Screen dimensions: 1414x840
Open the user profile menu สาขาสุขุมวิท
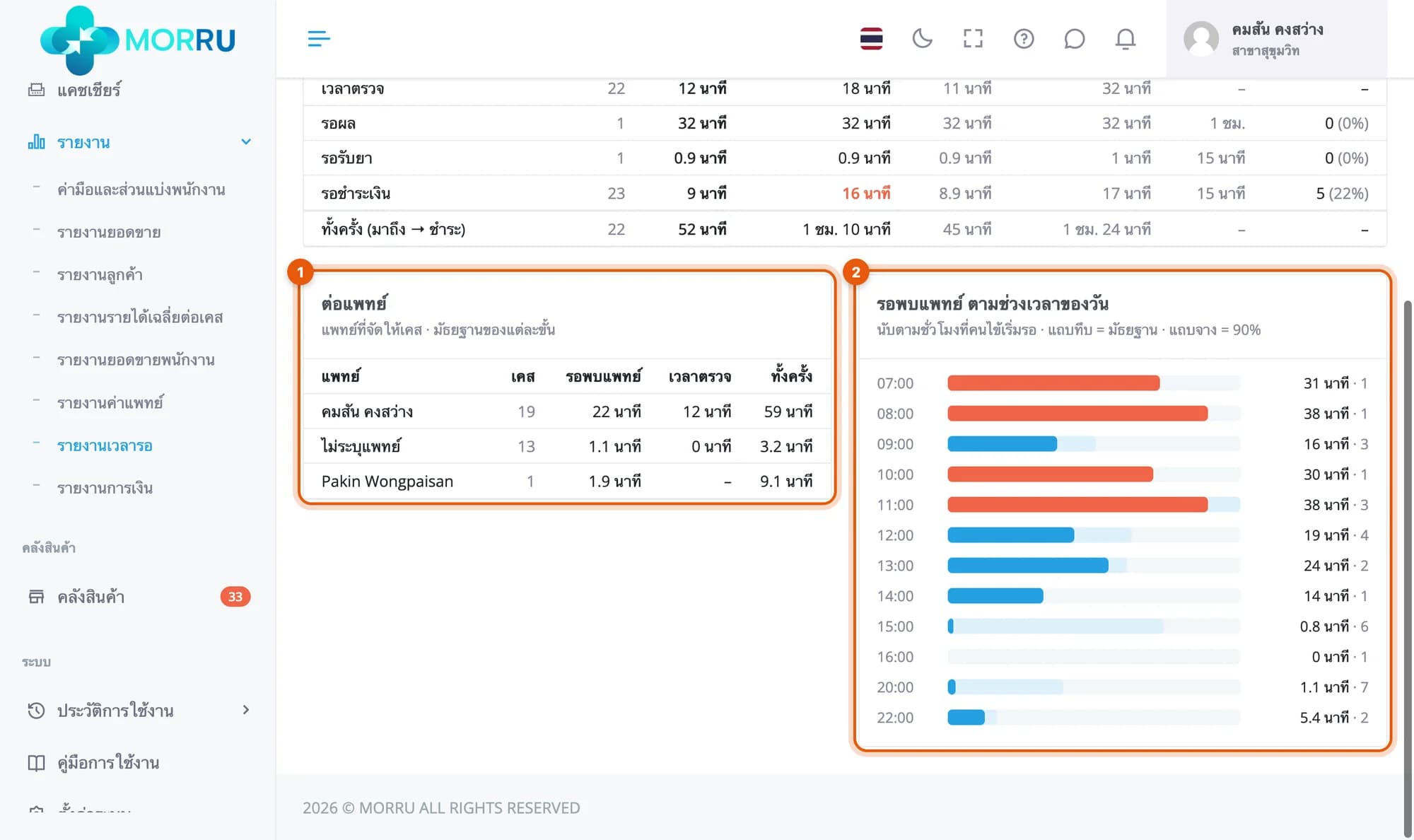coord(1277,39)
